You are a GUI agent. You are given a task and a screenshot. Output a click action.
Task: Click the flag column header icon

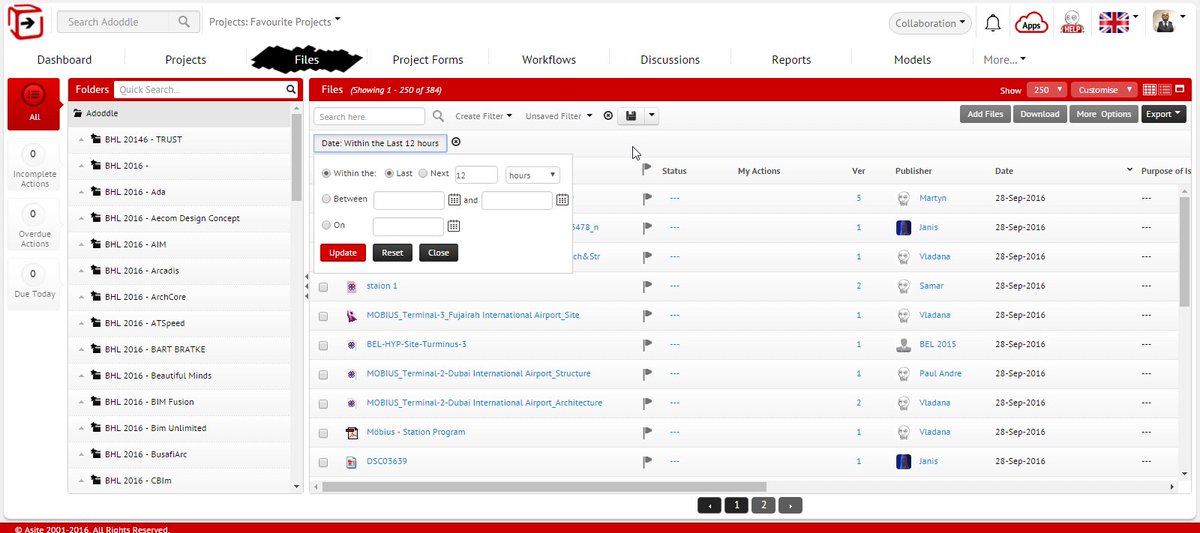click(647, 170)
